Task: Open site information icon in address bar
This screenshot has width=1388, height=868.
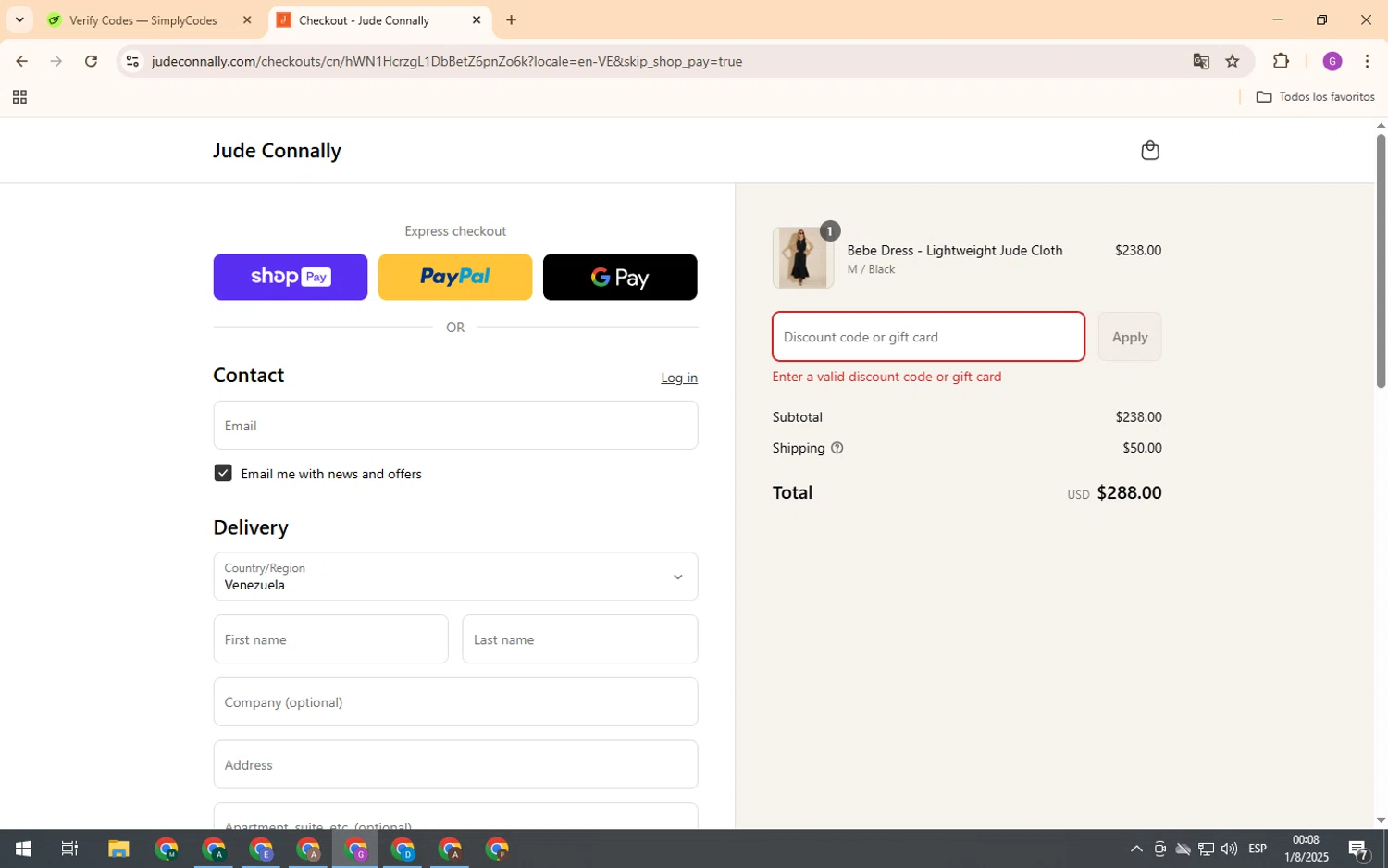Action: [x=132, y=61]
